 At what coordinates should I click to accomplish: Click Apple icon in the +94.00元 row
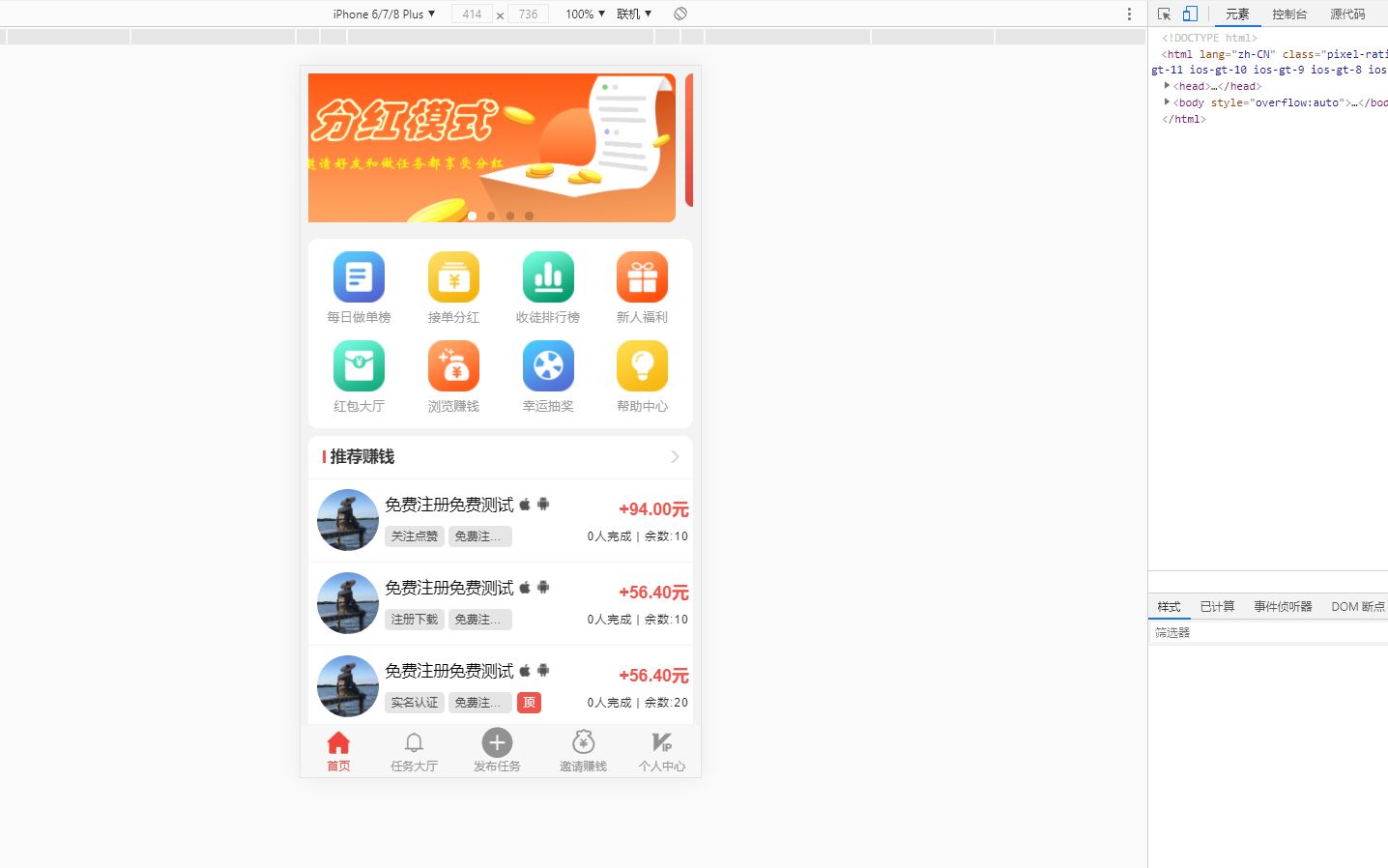(525, 504)
